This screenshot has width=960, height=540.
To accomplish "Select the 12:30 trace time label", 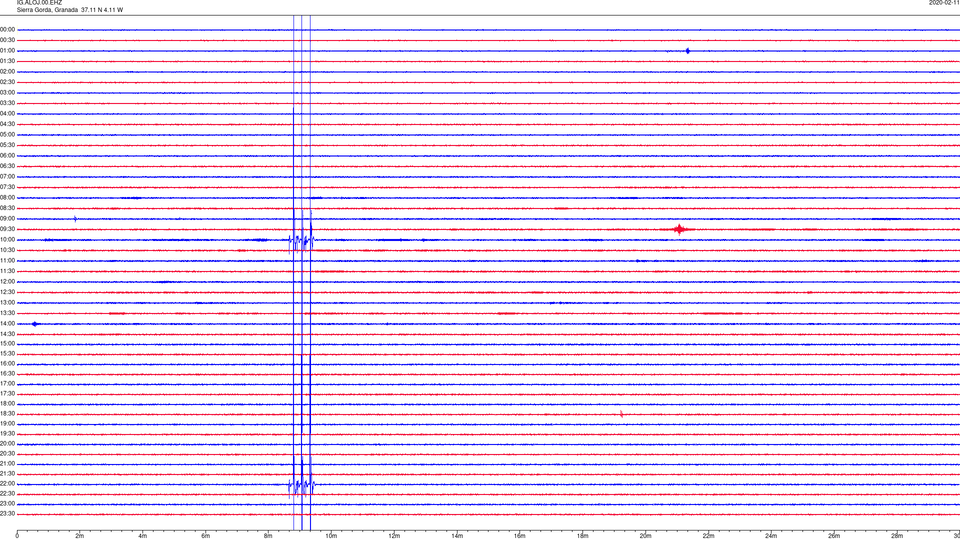I will click(7, 292).
